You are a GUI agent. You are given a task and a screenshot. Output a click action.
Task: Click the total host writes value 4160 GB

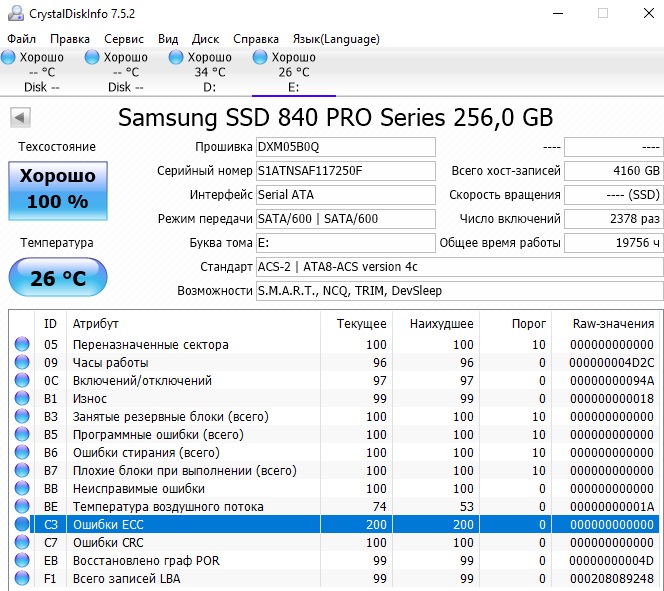coord(614,171)
